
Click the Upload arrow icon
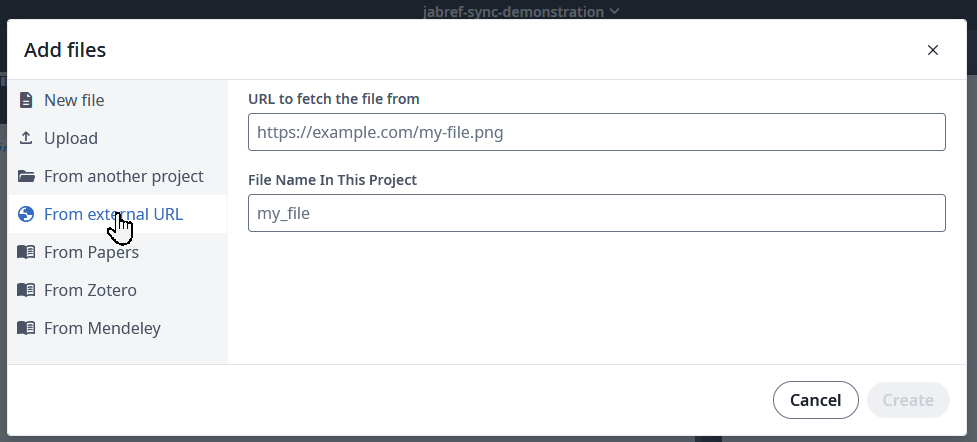coord(26,138)
